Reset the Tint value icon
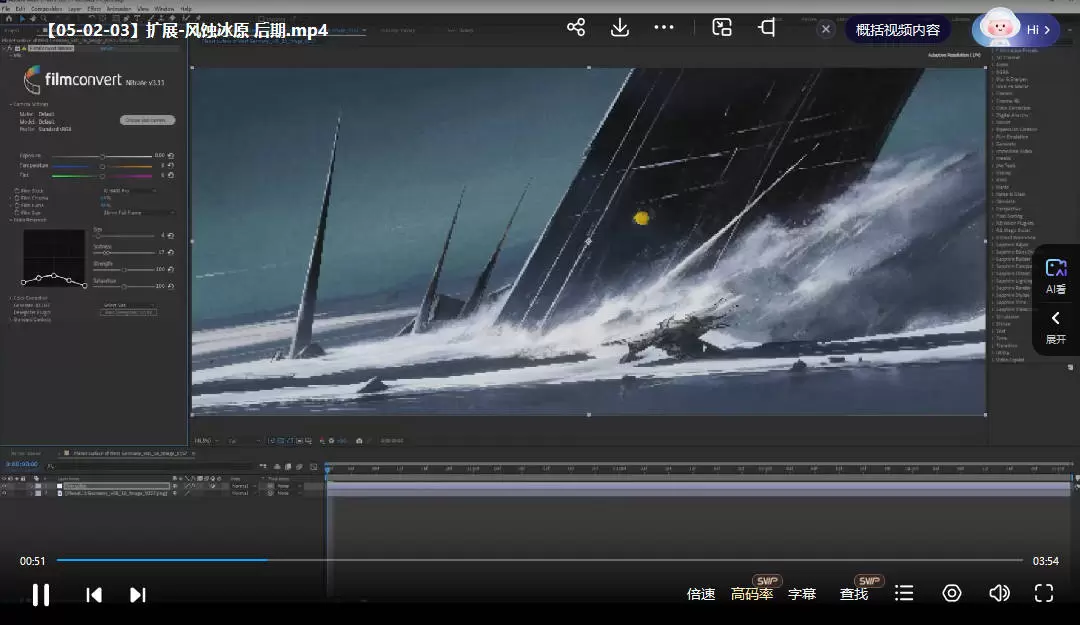The image size is (1080, 625). click(171, 175)
